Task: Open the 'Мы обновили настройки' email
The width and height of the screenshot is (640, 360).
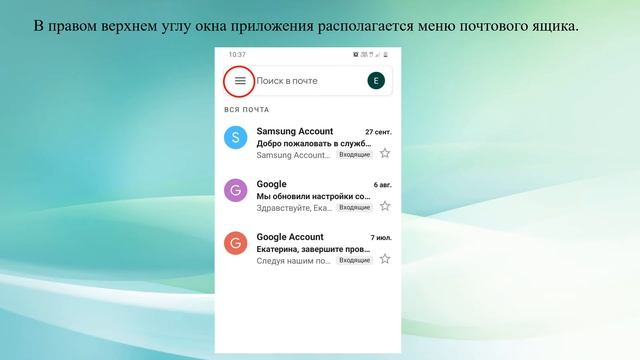Action: [x=308, y=196]
